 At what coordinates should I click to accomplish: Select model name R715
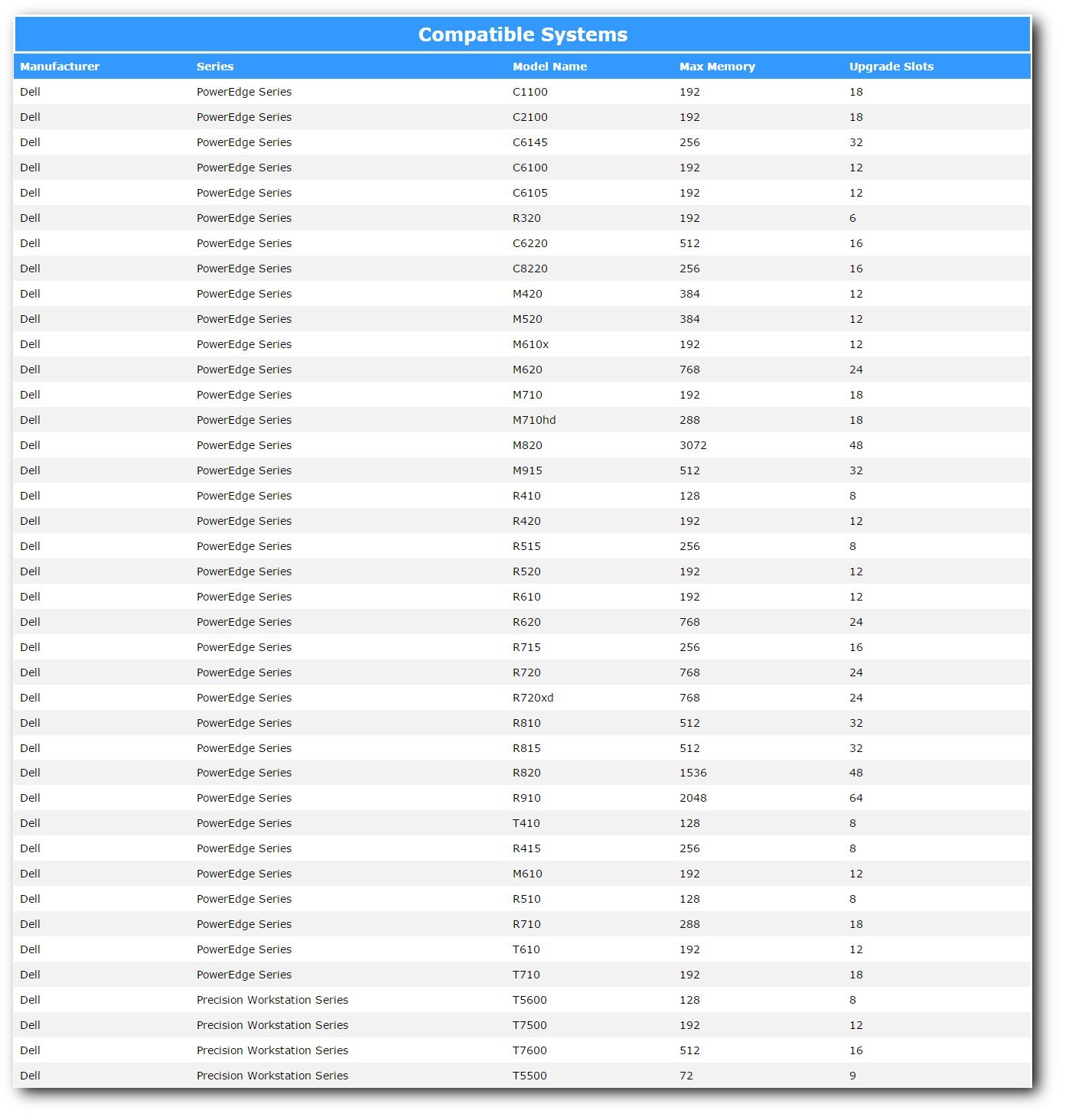pos(526,647)
